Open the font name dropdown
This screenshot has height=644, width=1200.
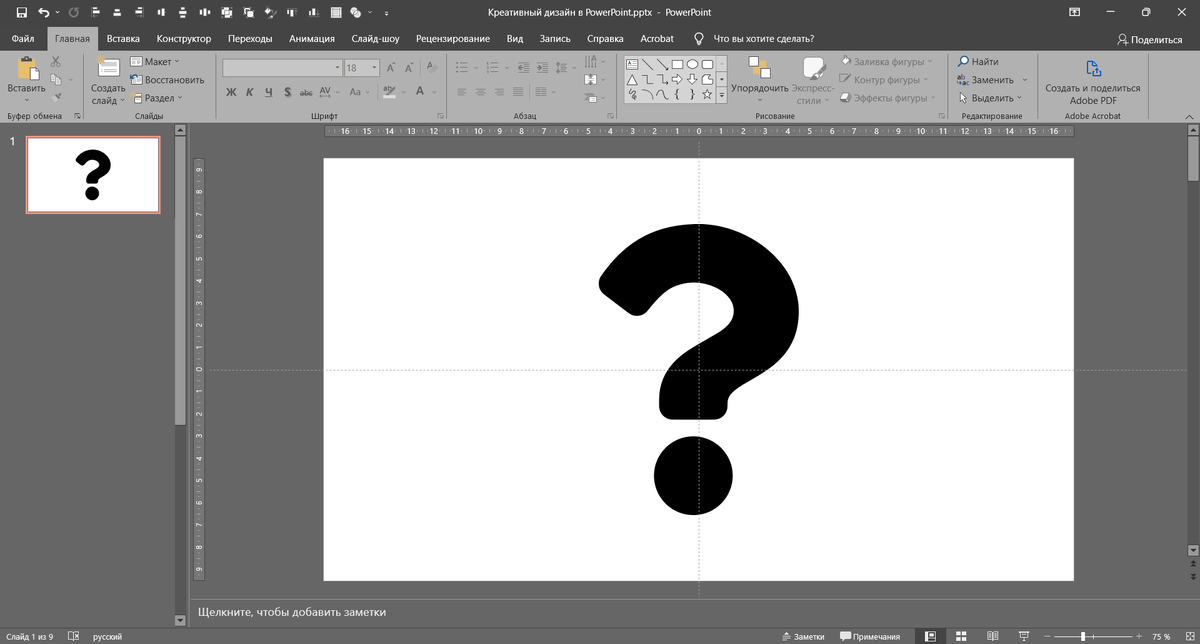[x=337, y=68]
